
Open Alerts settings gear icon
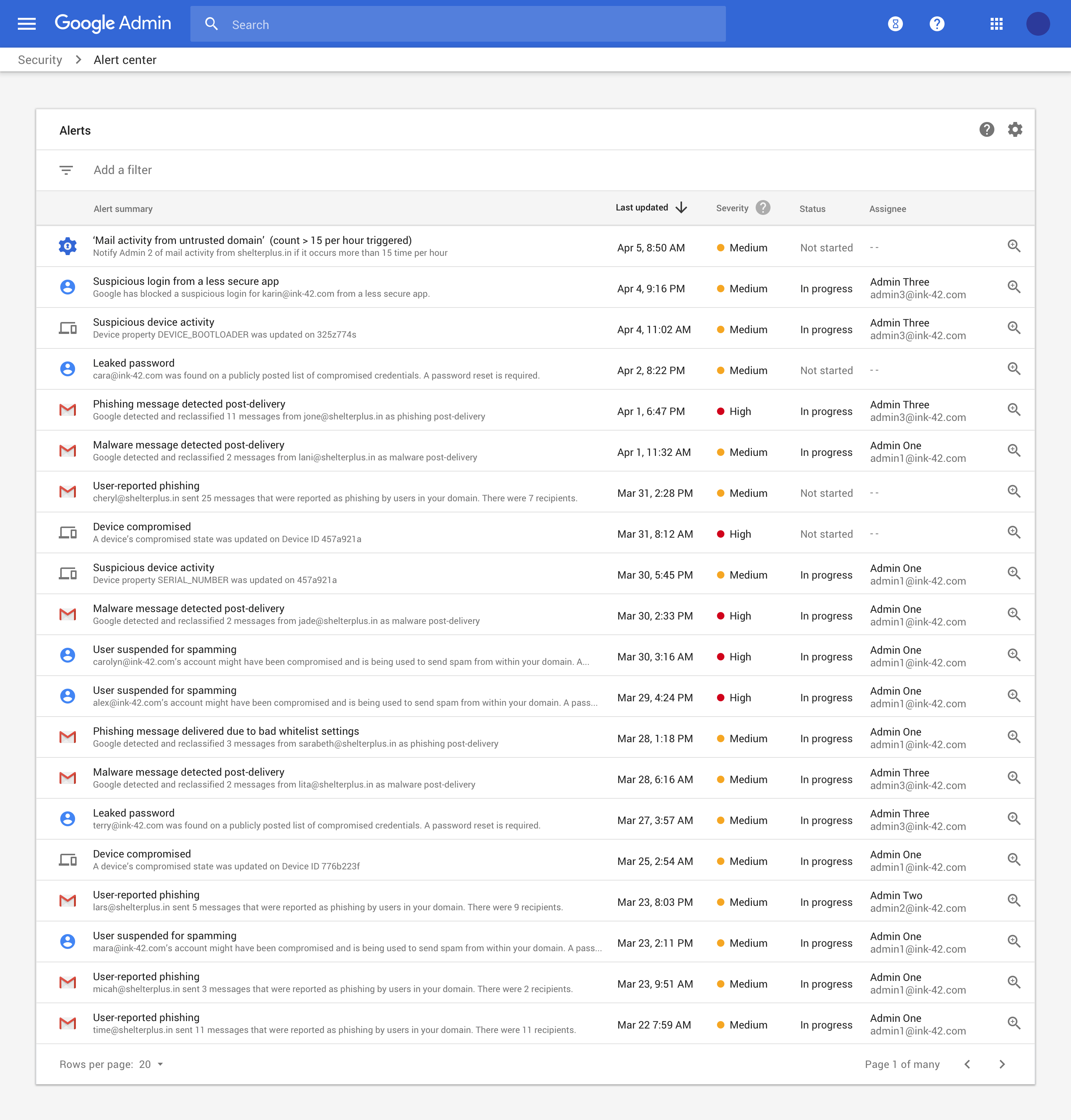[1014, 129]
